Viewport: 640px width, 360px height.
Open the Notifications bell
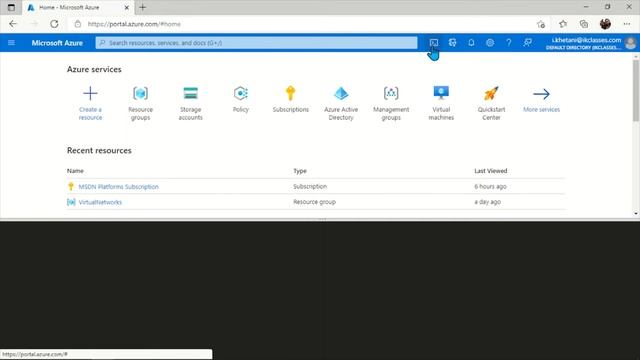pos(471,42)
